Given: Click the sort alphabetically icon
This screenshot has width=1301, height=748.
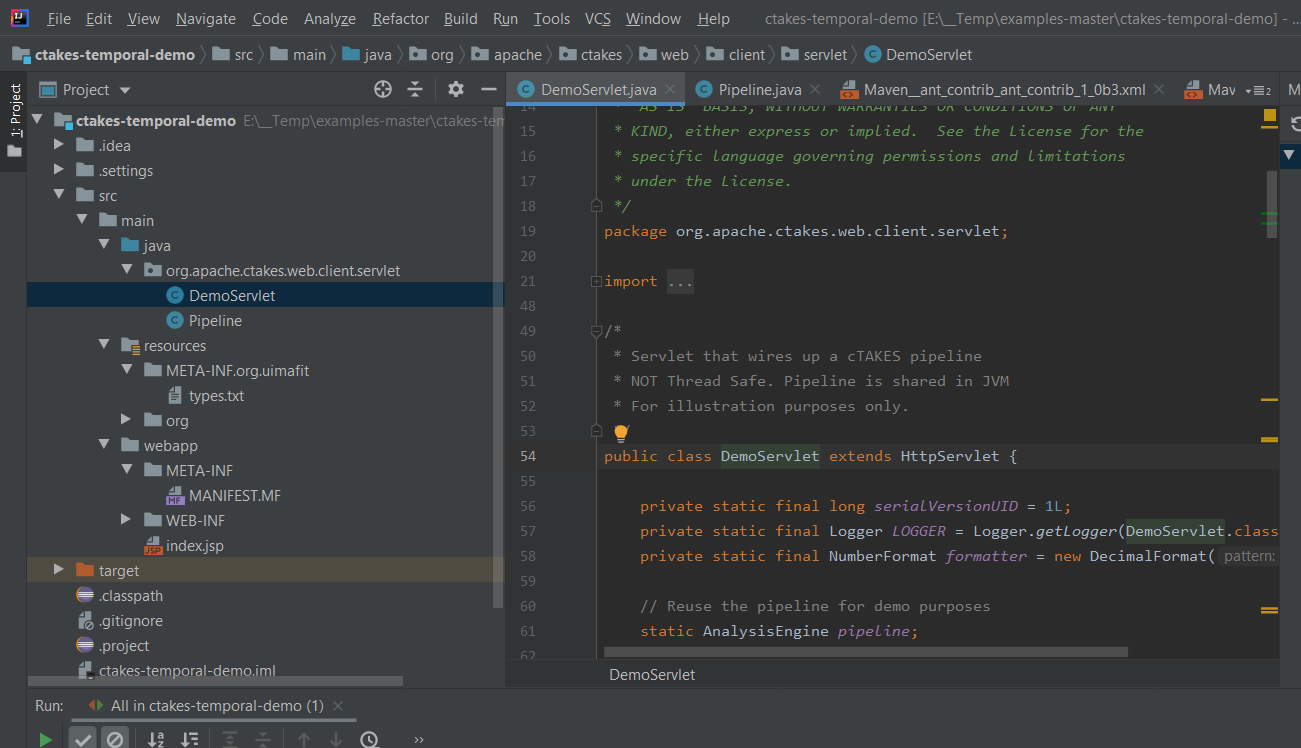Looking at the screenshot, I should [156, 740].
